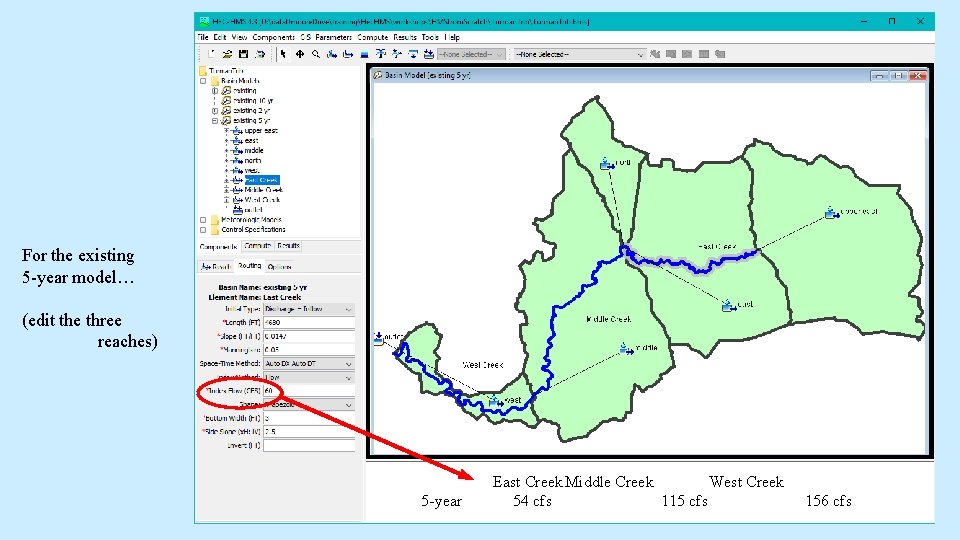The image size is (960, 540).
Task: Select the Source creation tool
Action: click(x=413, y=54)
